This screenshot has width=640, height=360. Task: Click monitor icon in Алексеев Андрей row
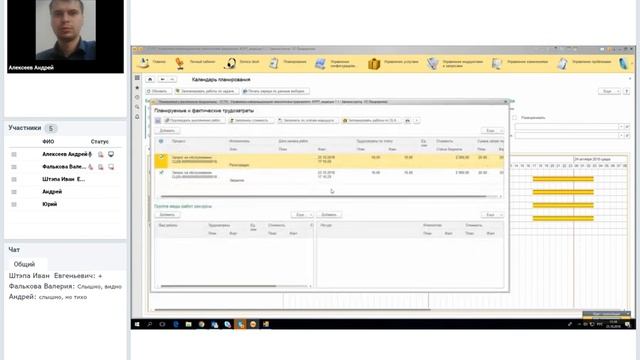point(111,154)
